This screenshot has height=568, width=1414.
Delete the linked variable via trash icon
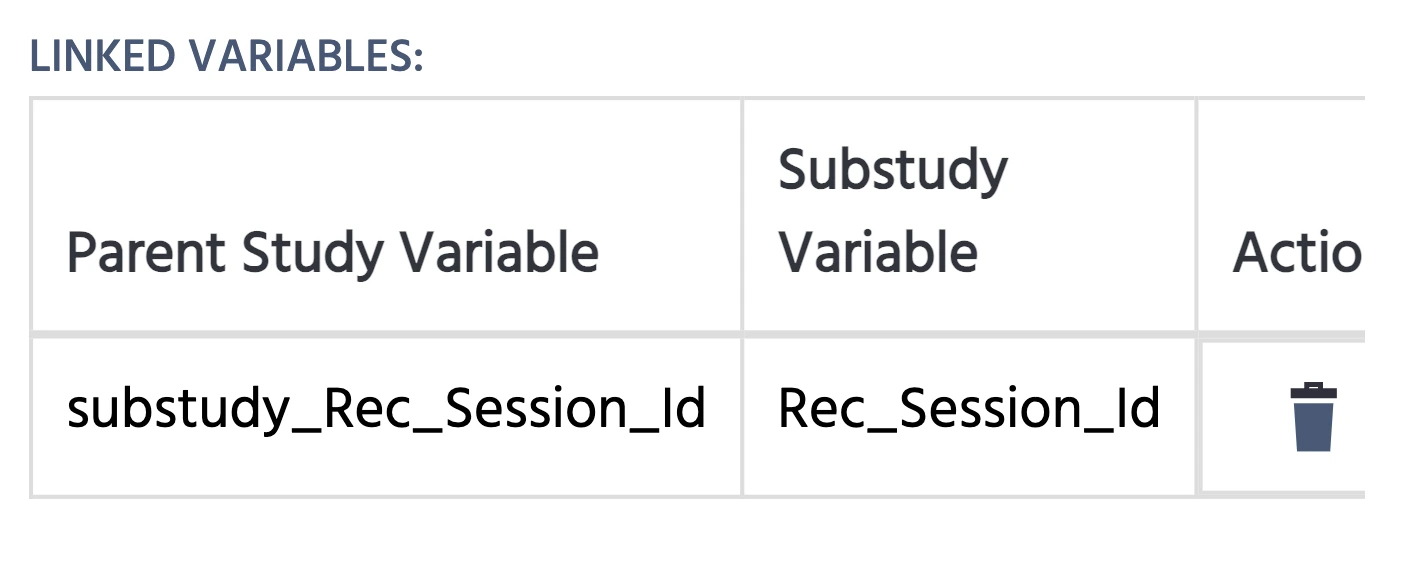tap(1313, 417)
